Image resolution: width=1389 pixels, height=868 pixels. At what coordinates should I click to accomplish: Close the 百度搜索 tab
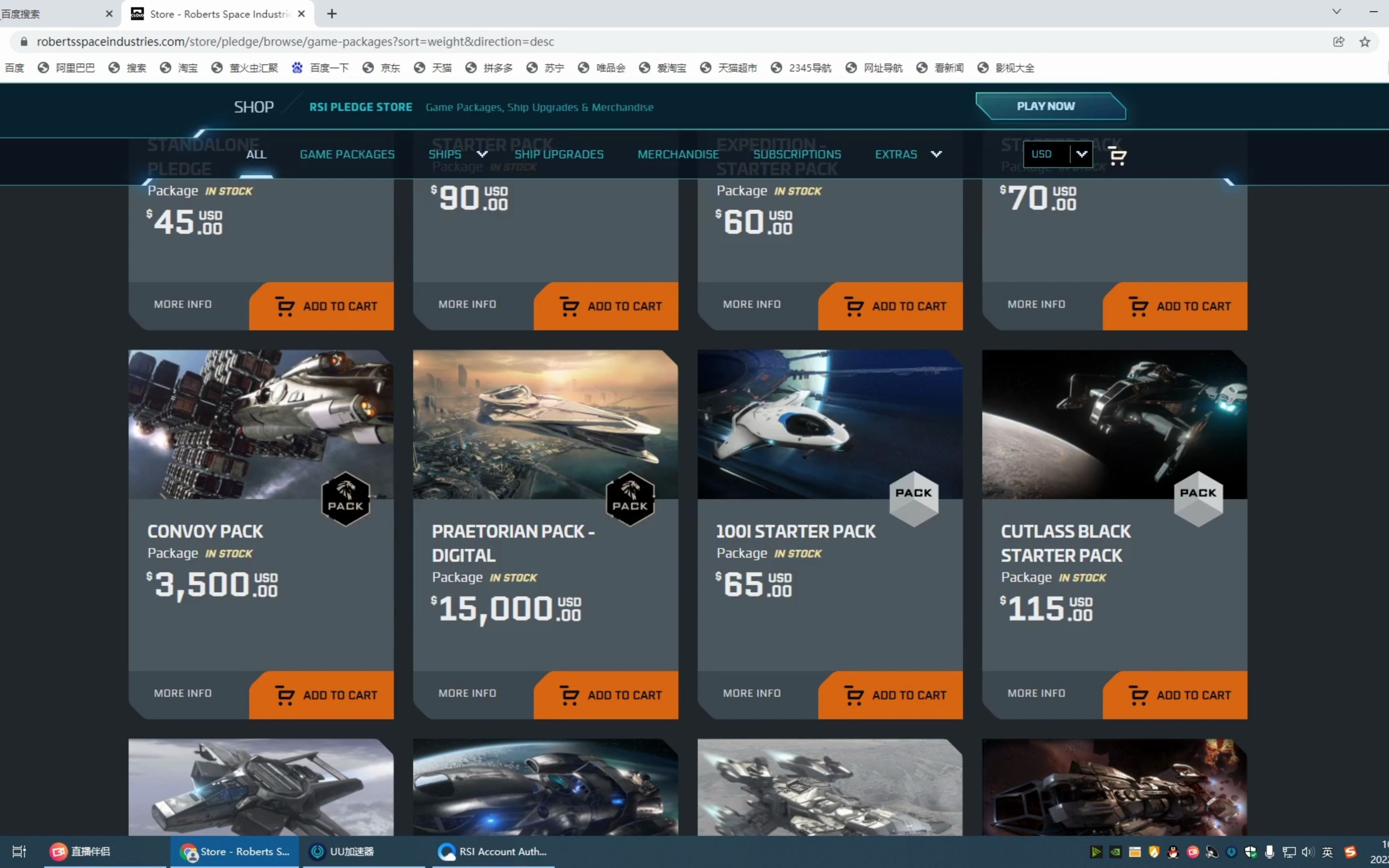point(109,14)
